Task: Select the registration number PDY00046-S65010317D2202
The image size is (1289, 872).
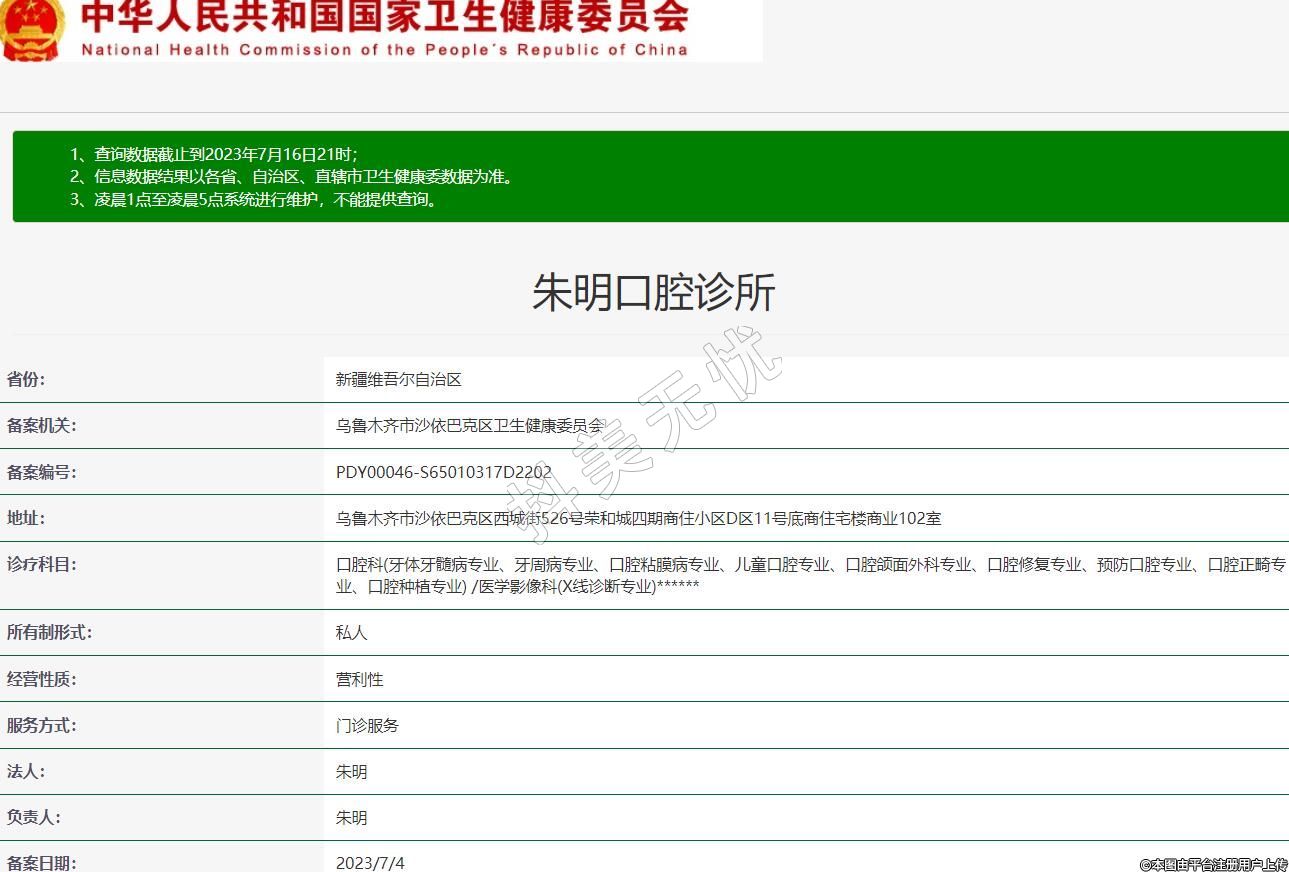Action: (443, 472)
